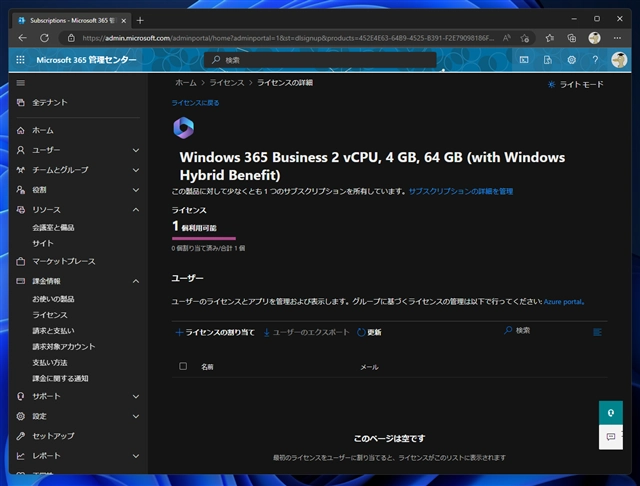This screenshot has width=640, height=486.
Task: Open settings gear in admin header
Action: (571, 60)
